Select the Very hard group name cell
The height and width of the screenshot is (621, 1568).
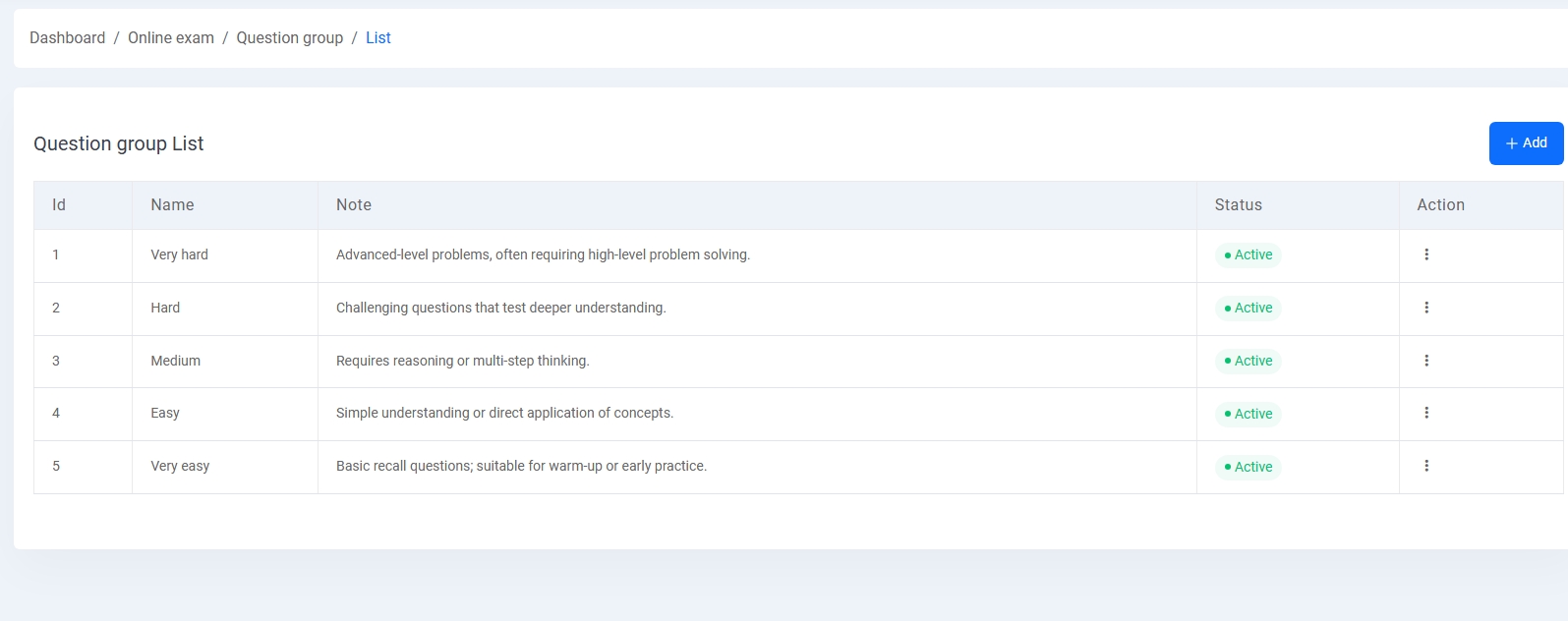[x=179, y=255]
